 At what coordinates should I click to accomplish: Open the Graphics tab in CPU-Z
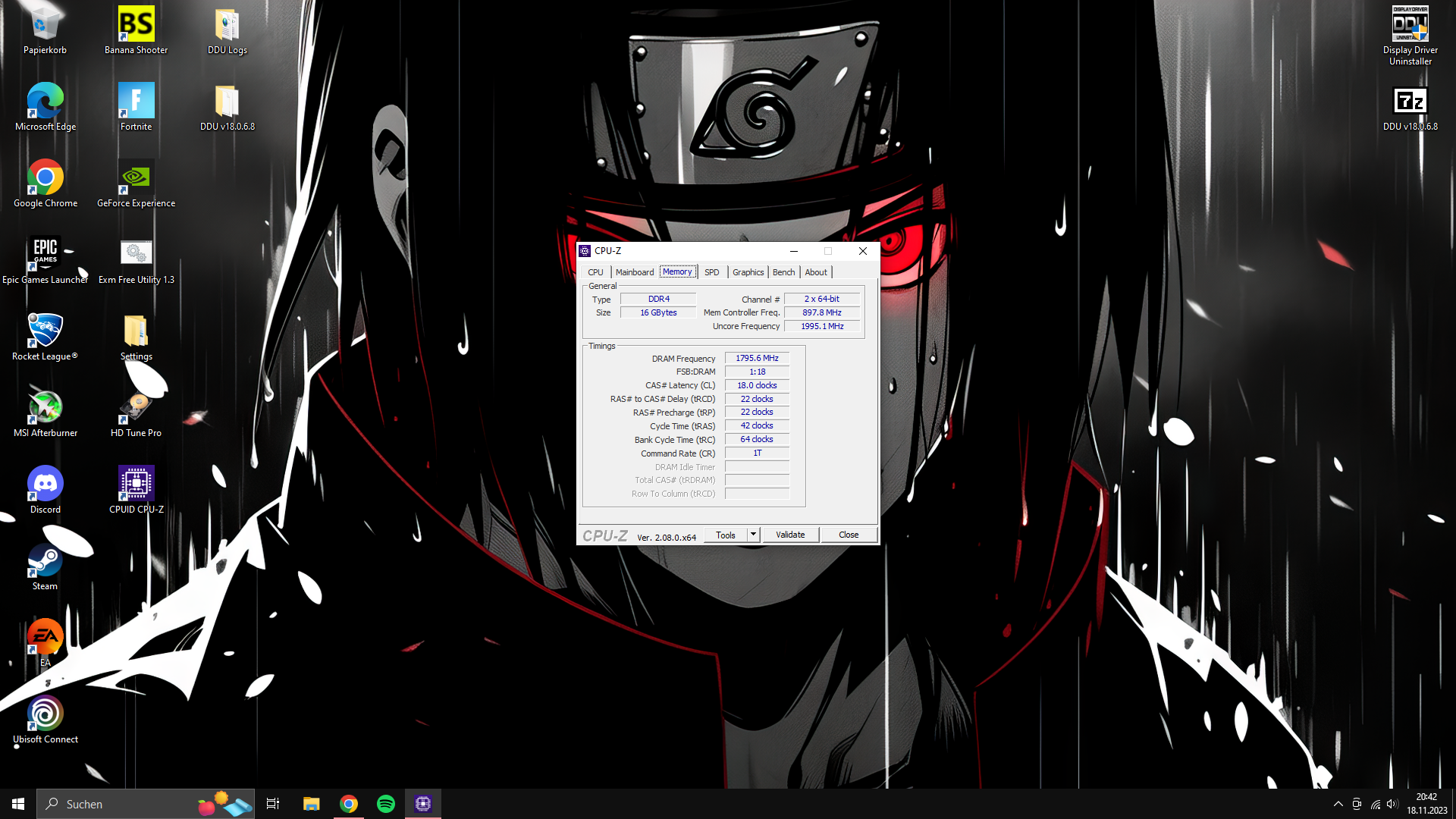pos(748,272)
